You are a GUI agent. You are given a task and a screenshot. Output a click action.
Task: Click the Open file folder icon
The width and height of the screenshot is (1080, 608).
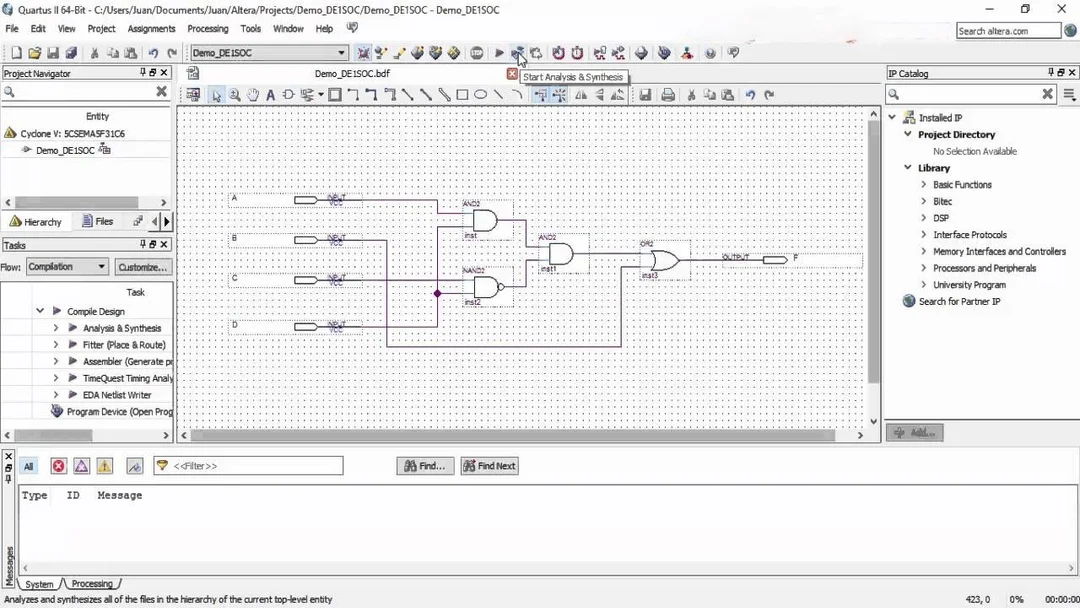pos(34,53)
